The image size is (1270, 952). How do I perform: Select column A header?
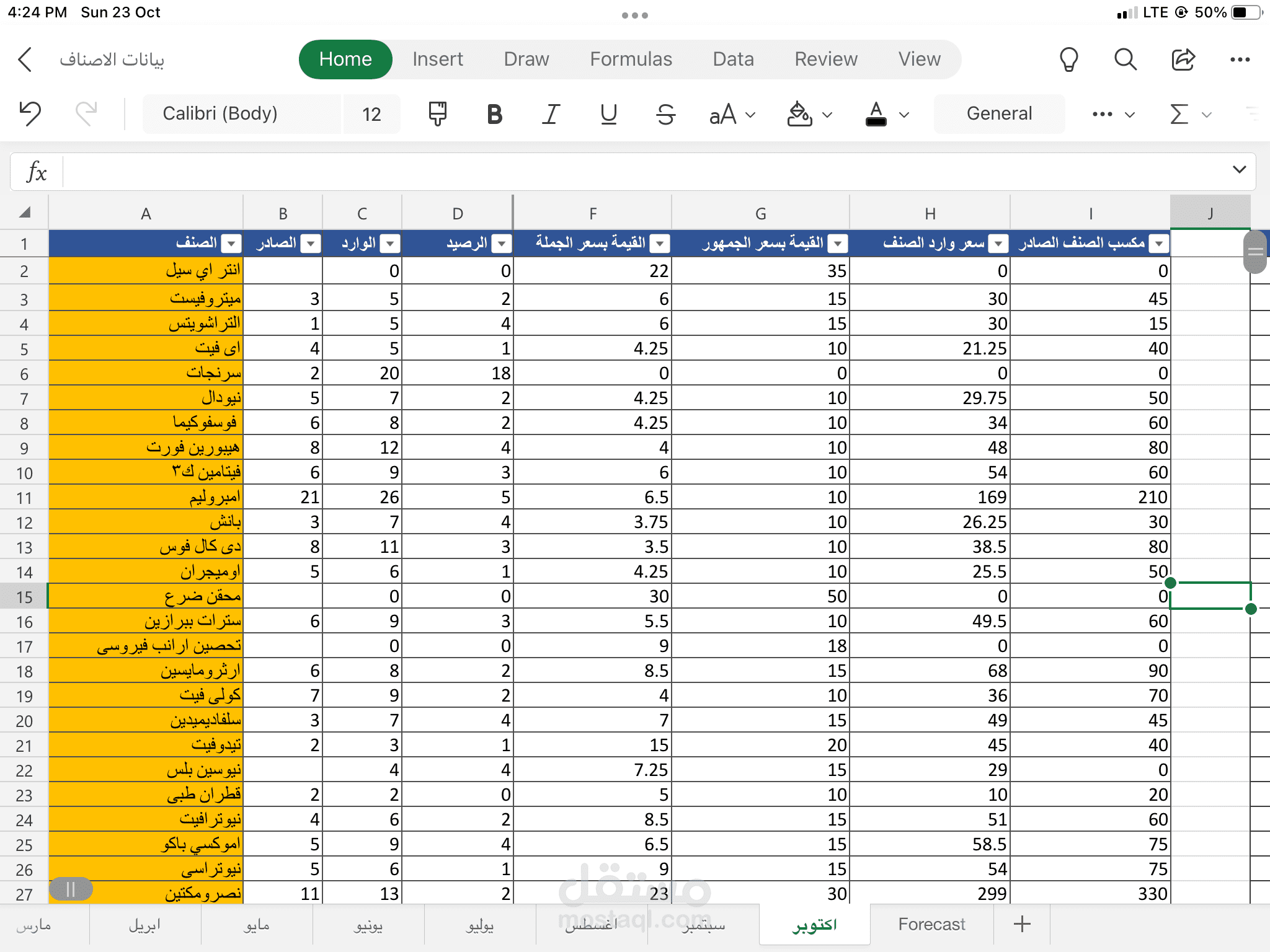(146, 213)
